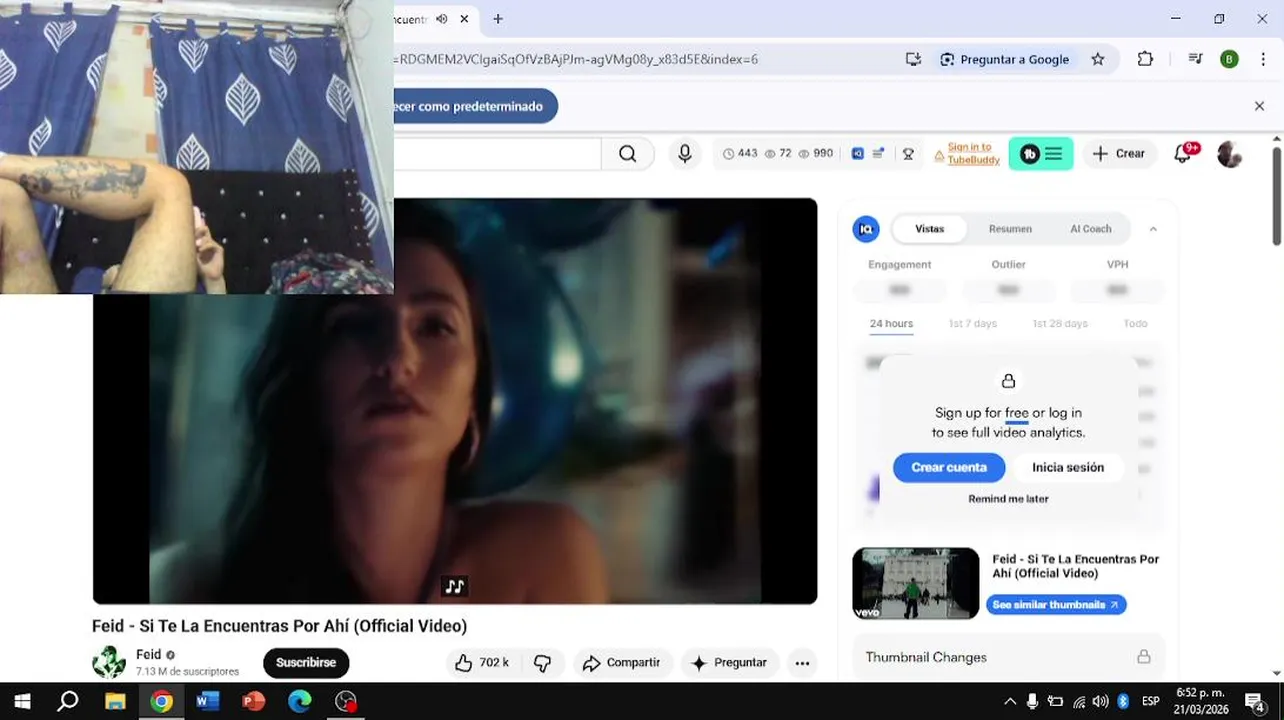Open the TubeBuddy menu button
This screenshot has width=1284, height=720.
tap(1041, 154)
